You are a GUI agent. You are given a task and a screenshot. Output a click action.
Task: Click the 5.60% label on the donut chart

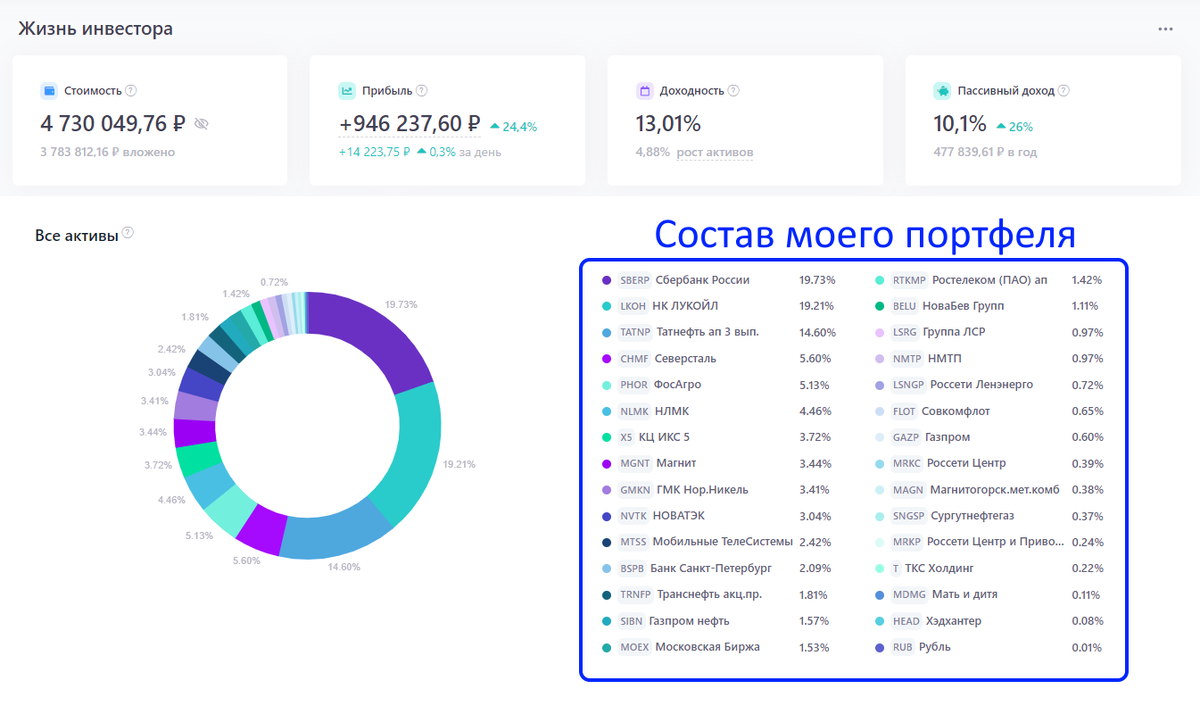(246, 561)
